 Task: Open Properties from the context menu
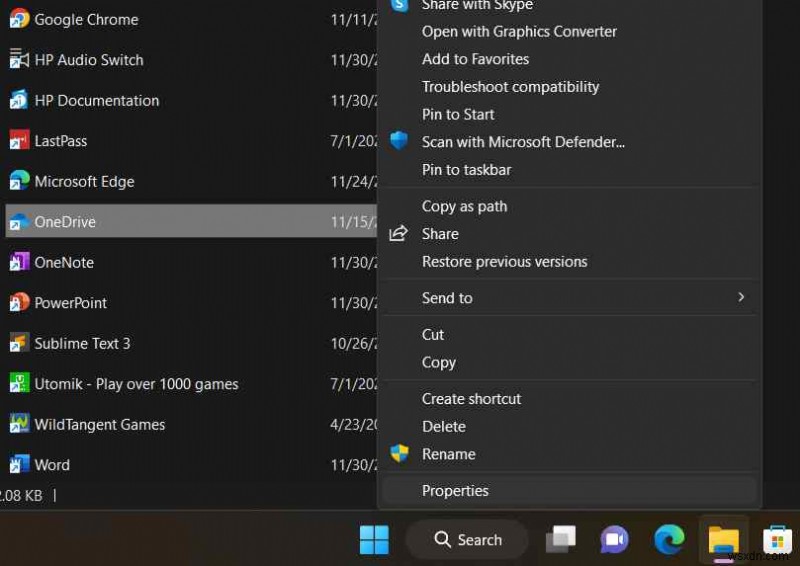(x=569, y=490)
